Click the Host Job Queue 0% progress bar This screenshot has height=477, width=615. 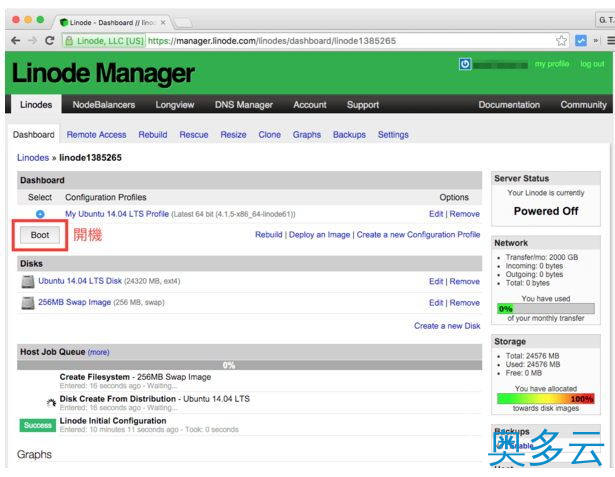tap(249, 365)
